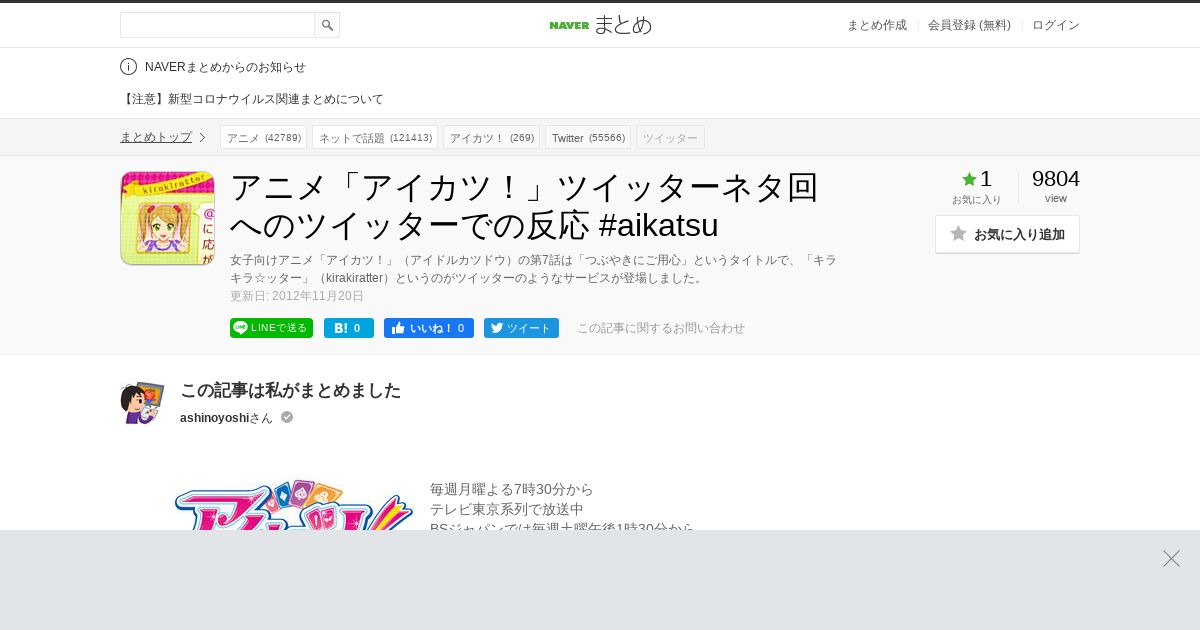The image size is (1200, 630).
Task: Click the ashinoyoshi author avatar
Action: click(142, 402)
